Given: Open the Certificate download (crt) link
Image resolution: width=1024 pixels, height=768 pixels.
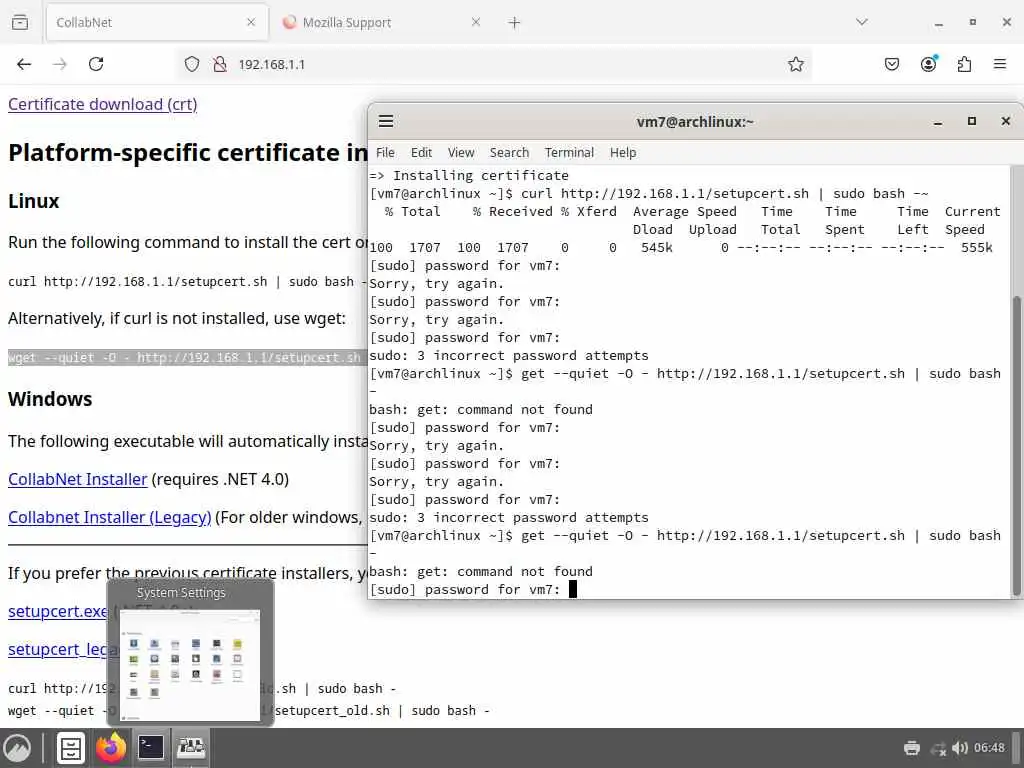Looking at the screenshot, I should tap(103, 104).
